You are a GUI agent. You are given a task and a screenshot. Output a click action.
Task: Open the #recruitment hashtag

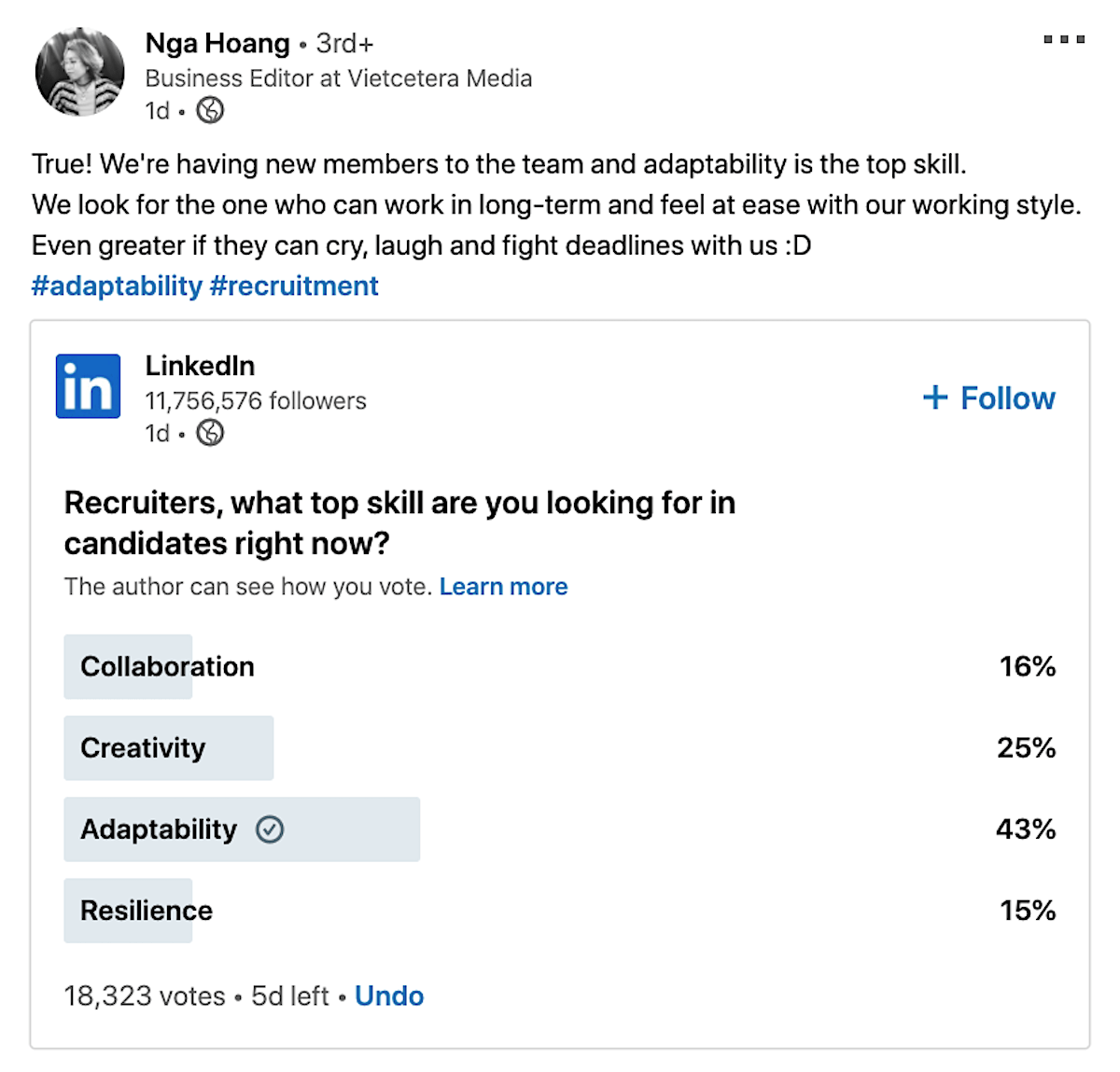294,285
